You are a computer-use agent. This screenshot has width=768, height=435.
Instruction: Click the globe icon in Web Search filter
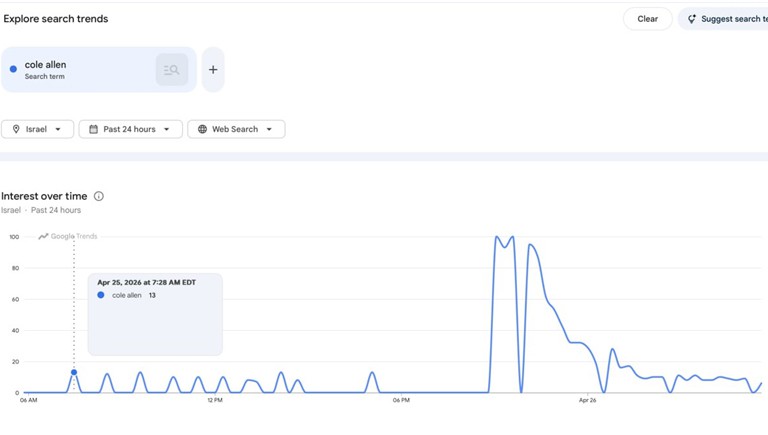click(202, 129)
